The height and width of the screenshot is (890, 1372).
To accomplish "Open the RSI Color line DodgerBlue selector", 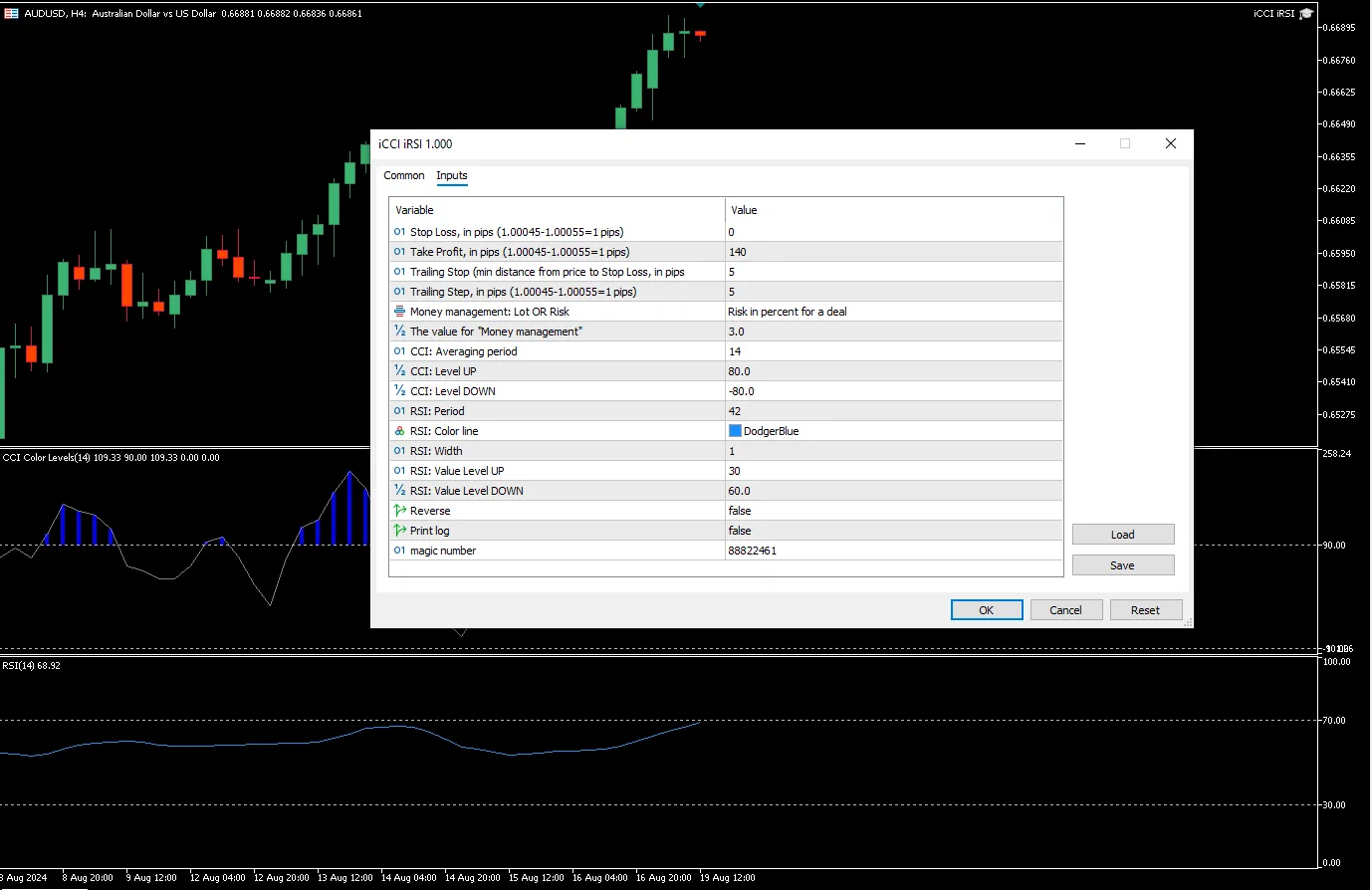I will (x=893, y=431).
